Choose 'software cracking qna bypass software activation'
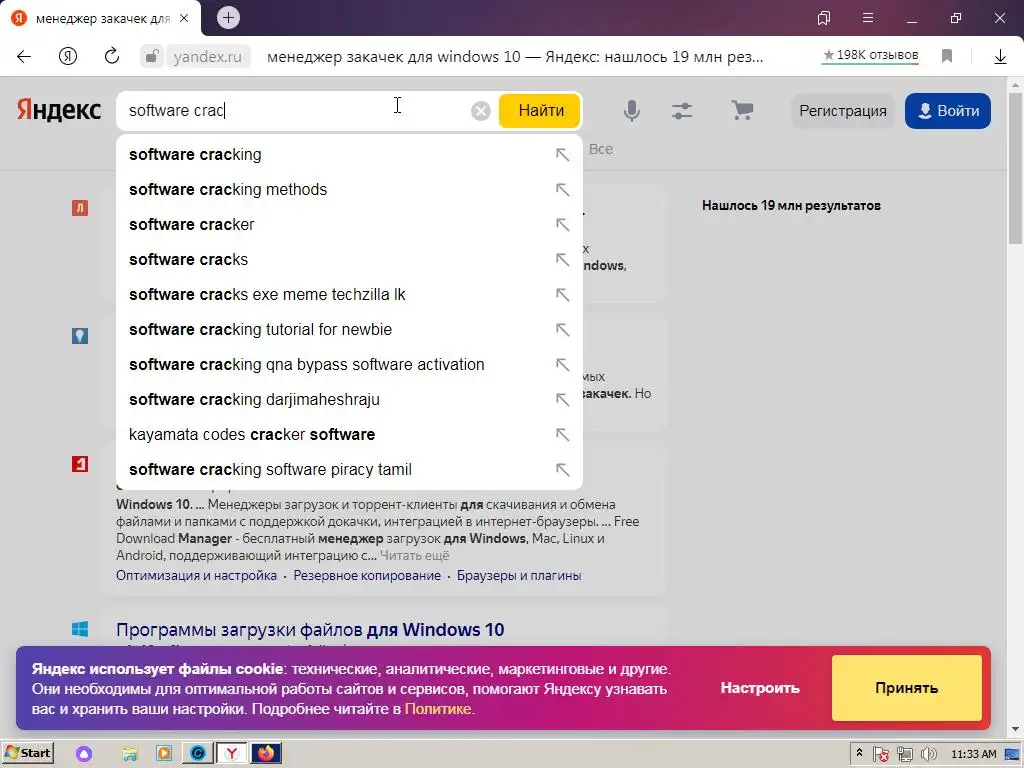 pyautogui.click(x=349, y=364)
